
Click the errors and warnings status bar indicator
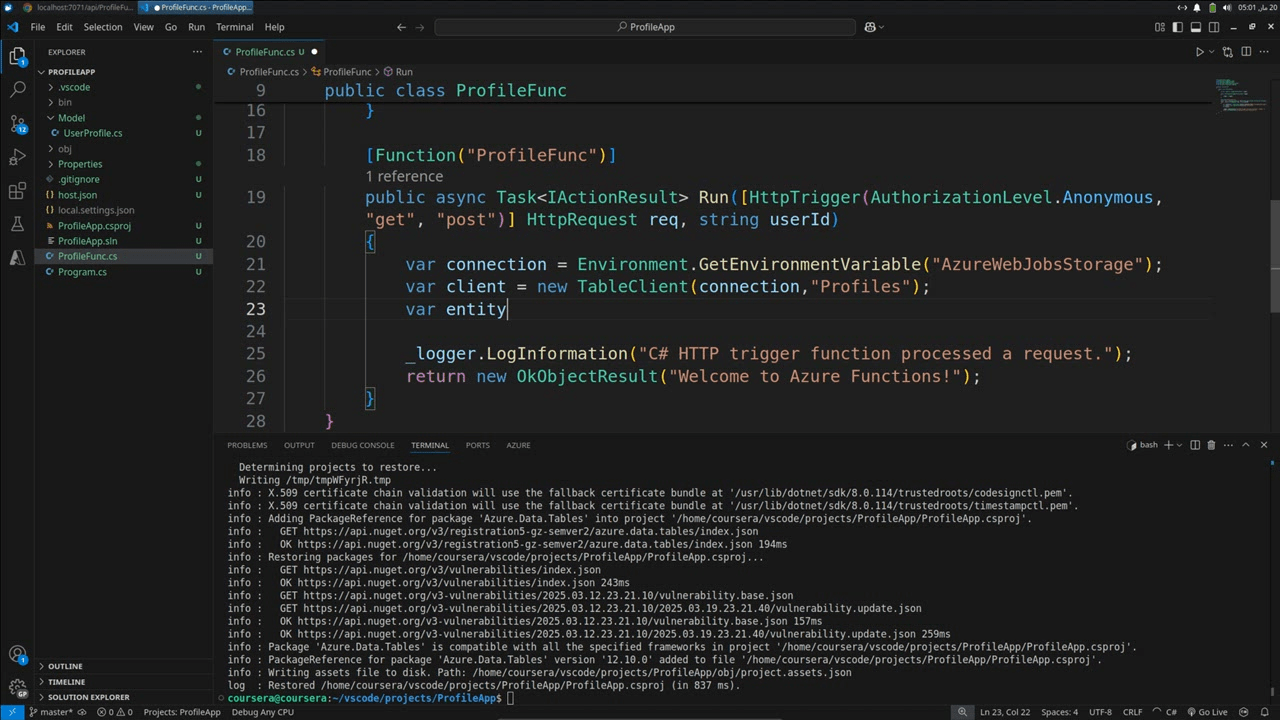114,712
